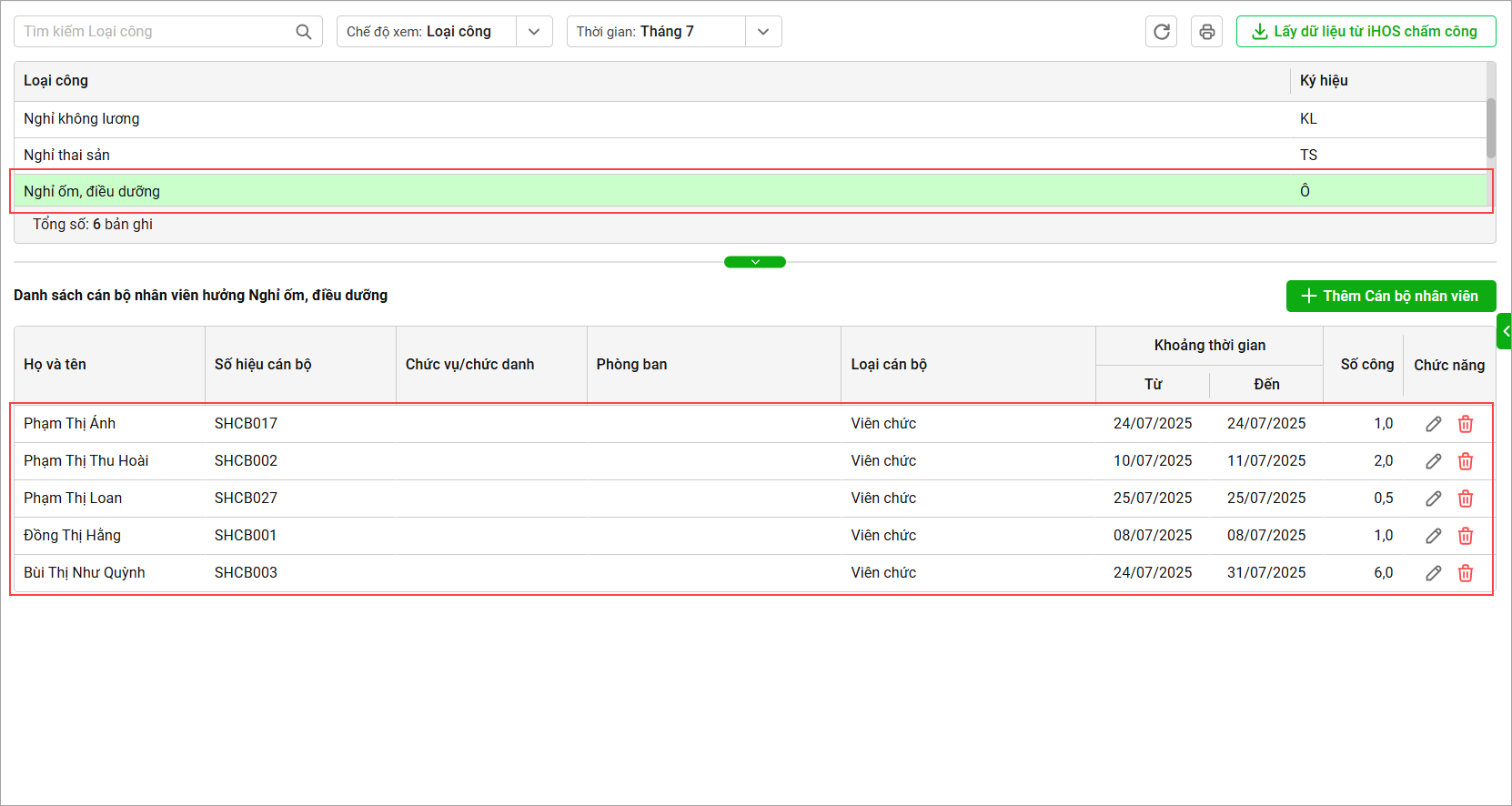1512x806 pixels.
Task: Delete Bùi Thị Như Quỳnh's record
Action: [1466, 573]
